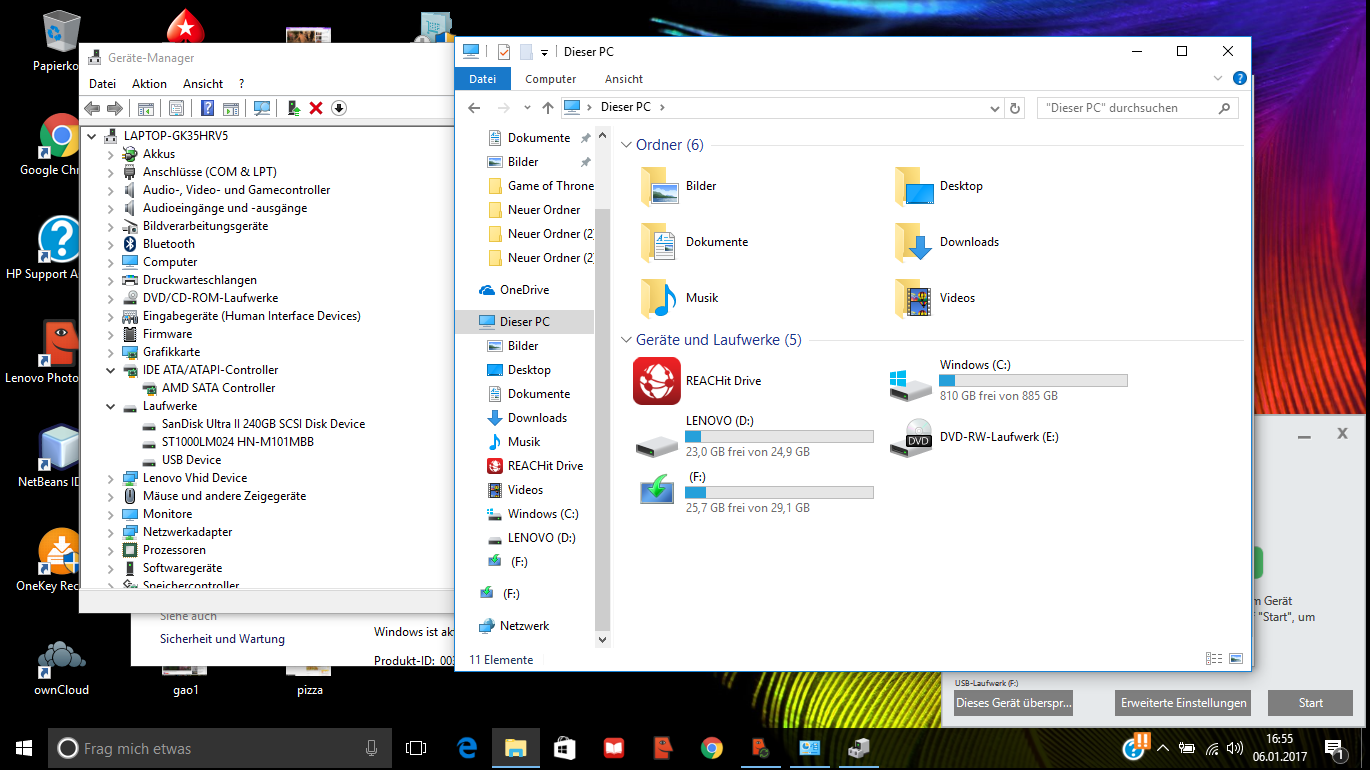Screen dimensions: 1370x770
Task: Open the Ansicht ribbon tab in Explorer
Action: pos(624,79)
